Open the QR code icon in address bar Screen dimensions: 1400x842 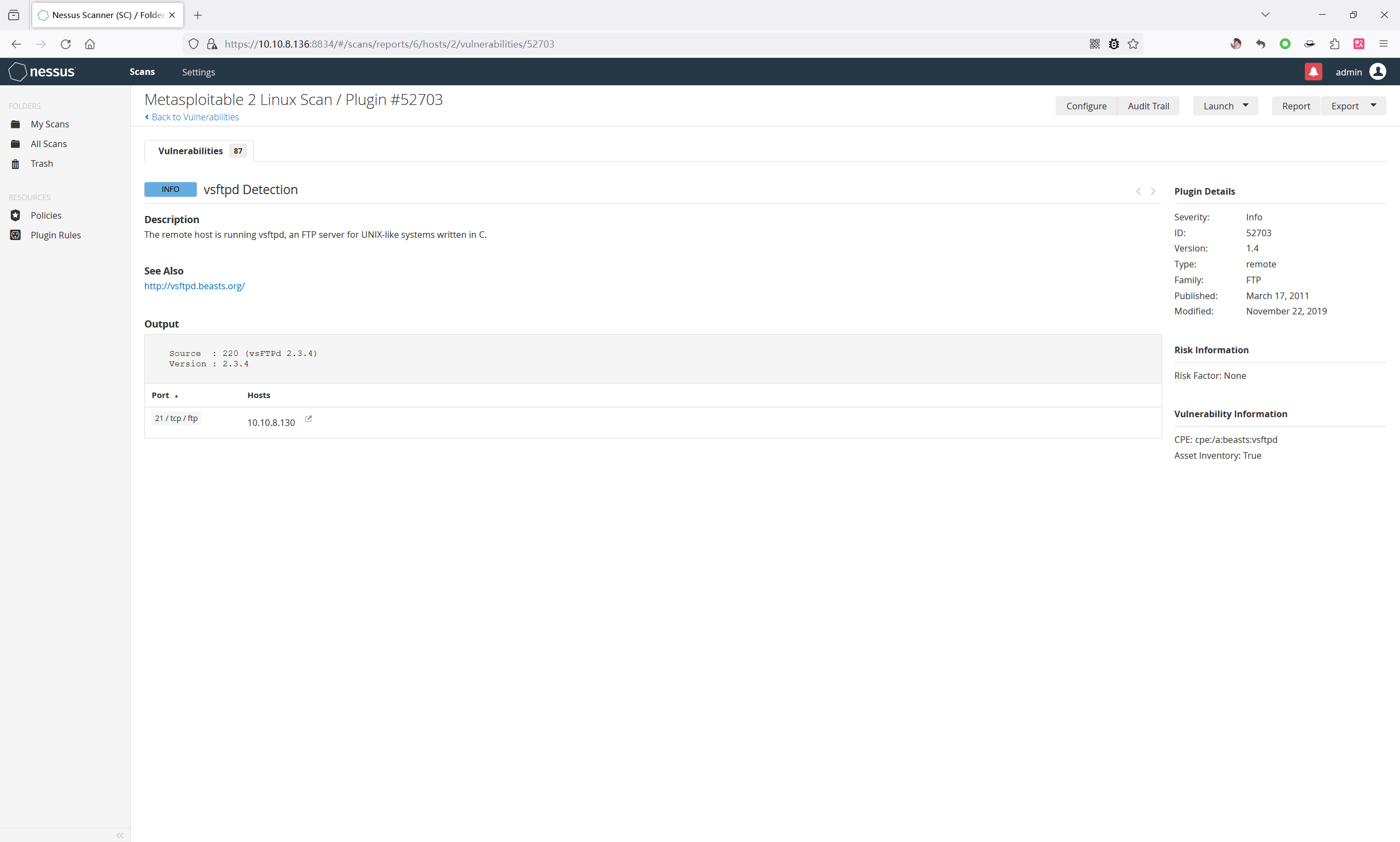coord(1095,44)
